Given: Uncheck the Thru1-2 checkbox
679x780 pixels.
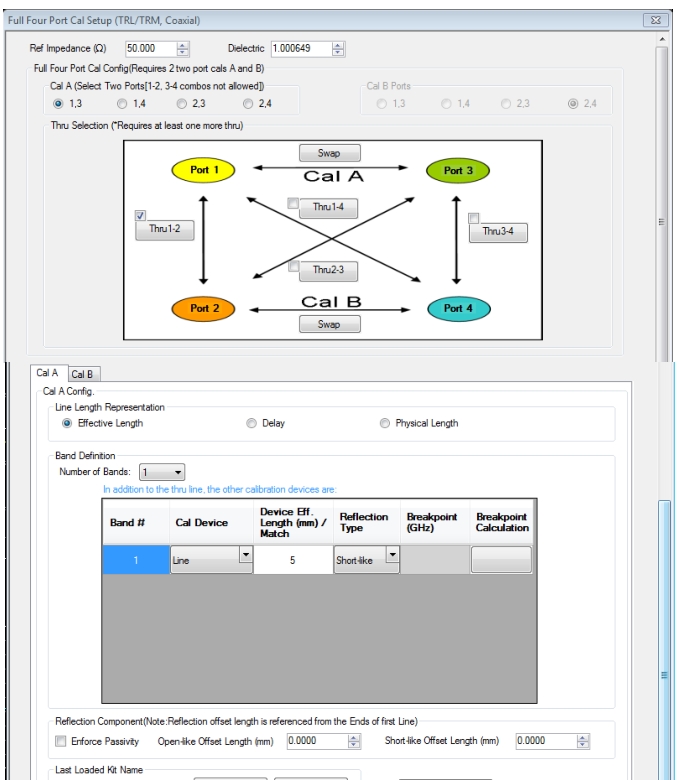Looking at the screenshot, I should point(140,215).
